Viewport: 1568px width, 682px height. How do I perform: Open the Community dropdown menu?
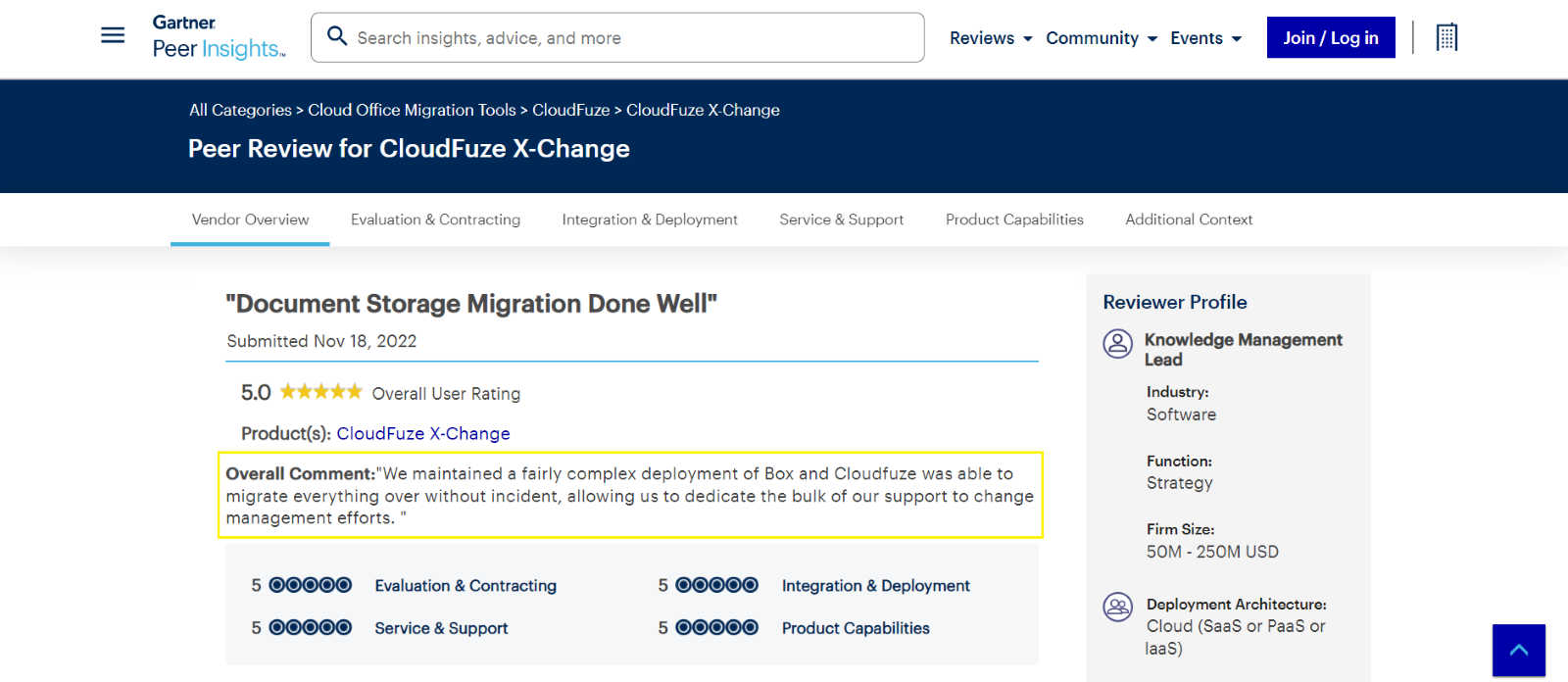1100,38
